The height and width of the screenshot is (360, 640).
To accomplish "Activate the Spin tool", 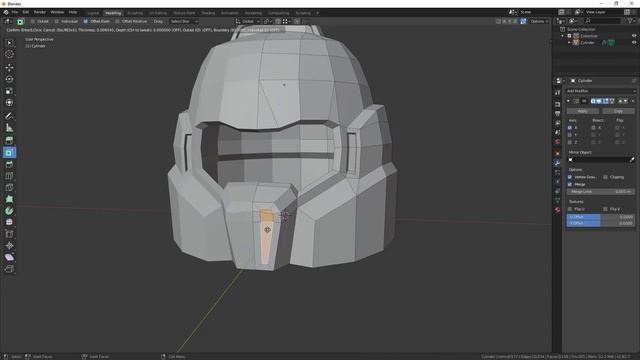I will pyautogui.click(x=9, y=211).
